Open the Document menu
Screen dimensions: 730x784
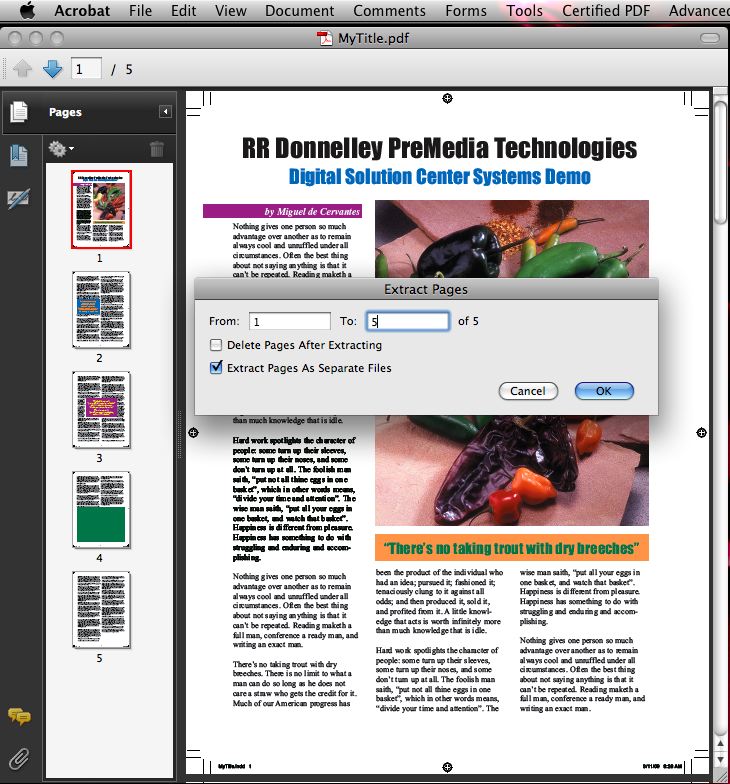tap(300, 10)
